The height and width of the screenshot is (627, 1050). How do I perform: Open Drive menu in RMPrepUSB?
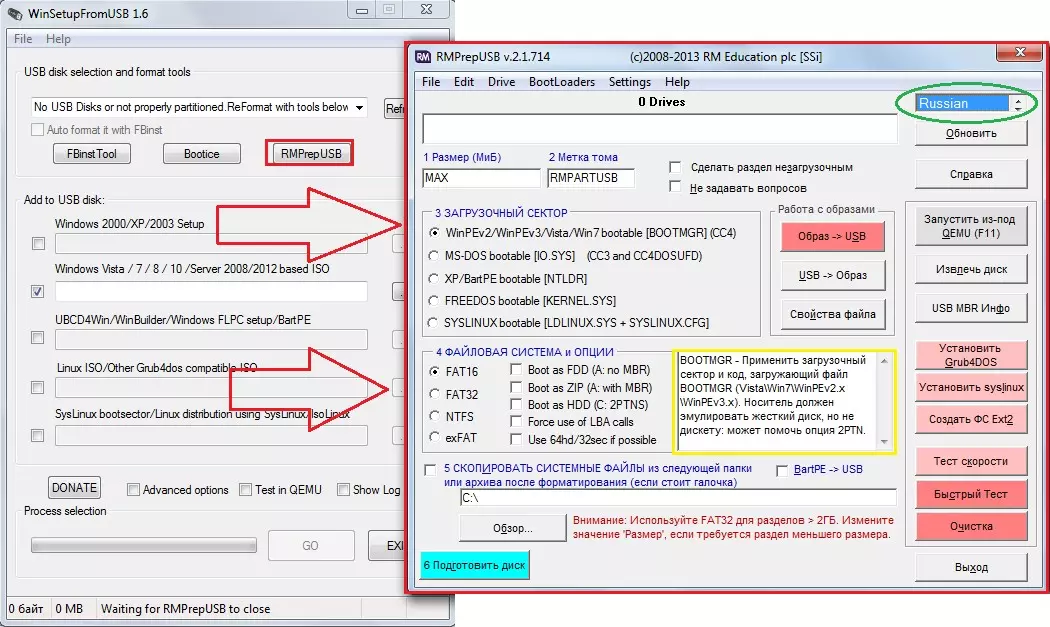[501, 82]
